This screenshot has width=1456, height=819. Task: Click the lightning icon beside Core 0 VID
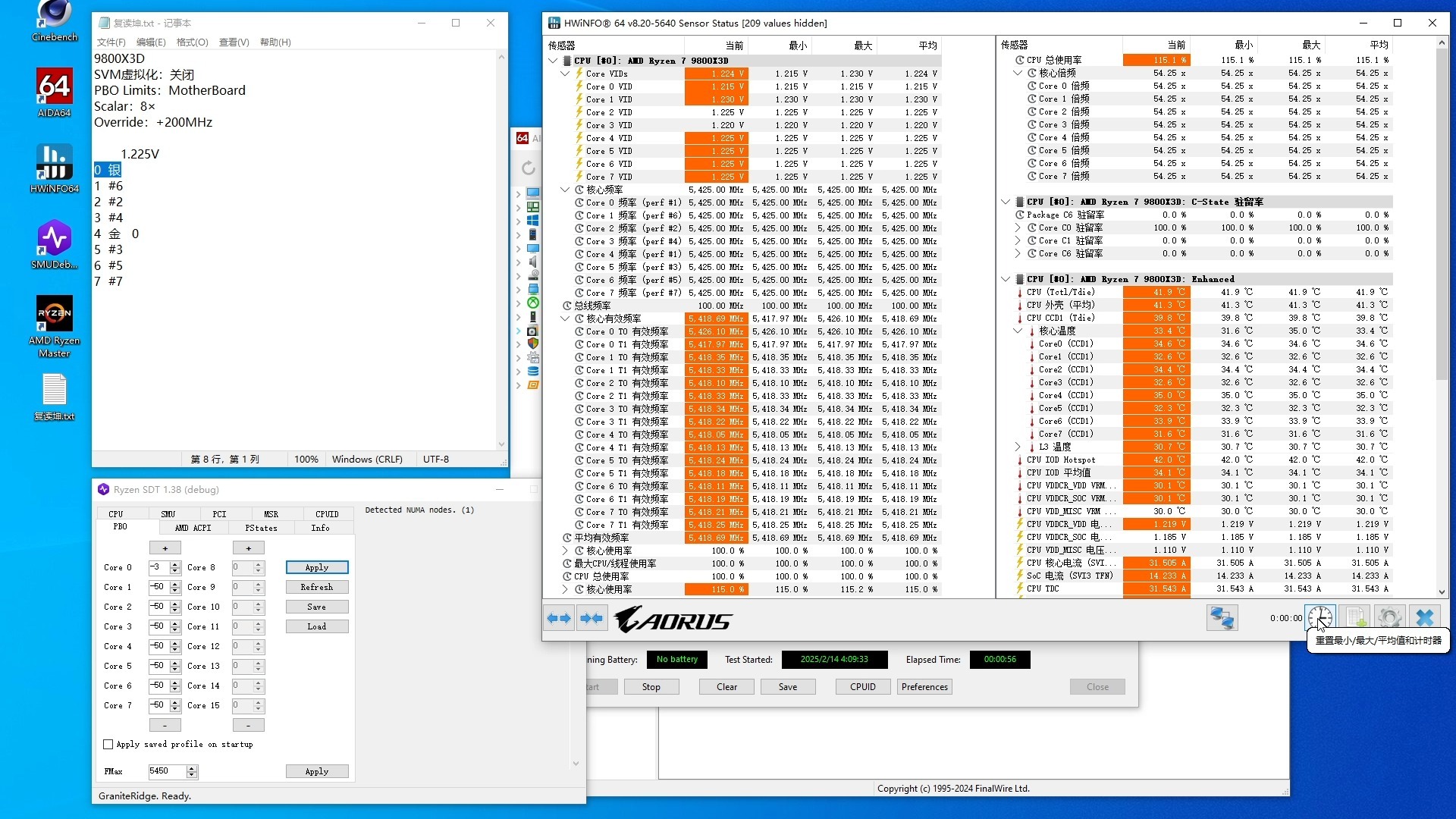coord(579,86)
